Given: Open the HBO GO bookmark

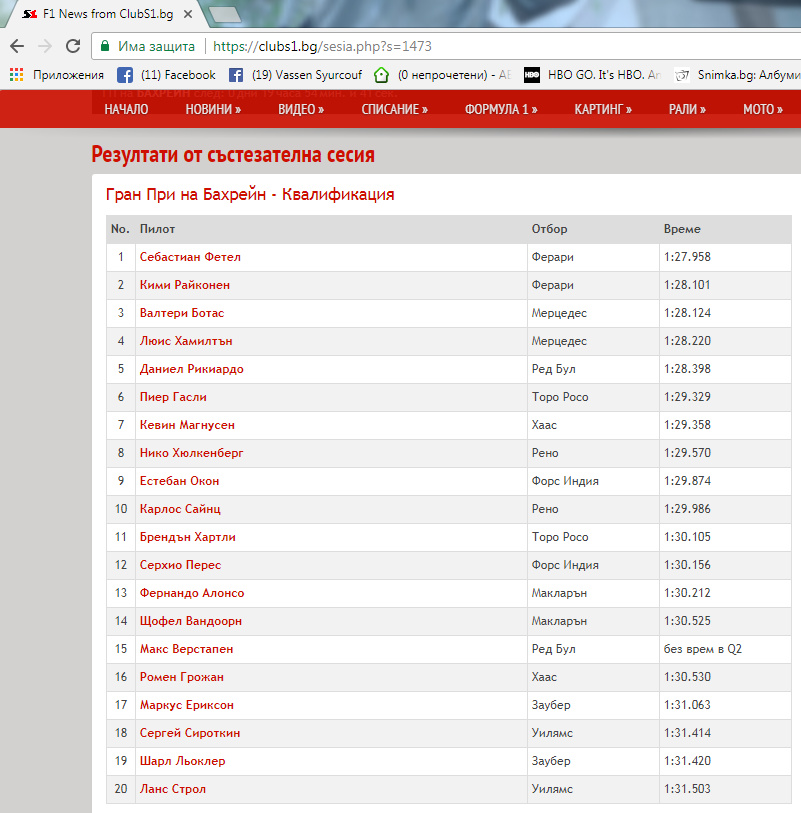Looking at the screenshot, I should 592,75.
